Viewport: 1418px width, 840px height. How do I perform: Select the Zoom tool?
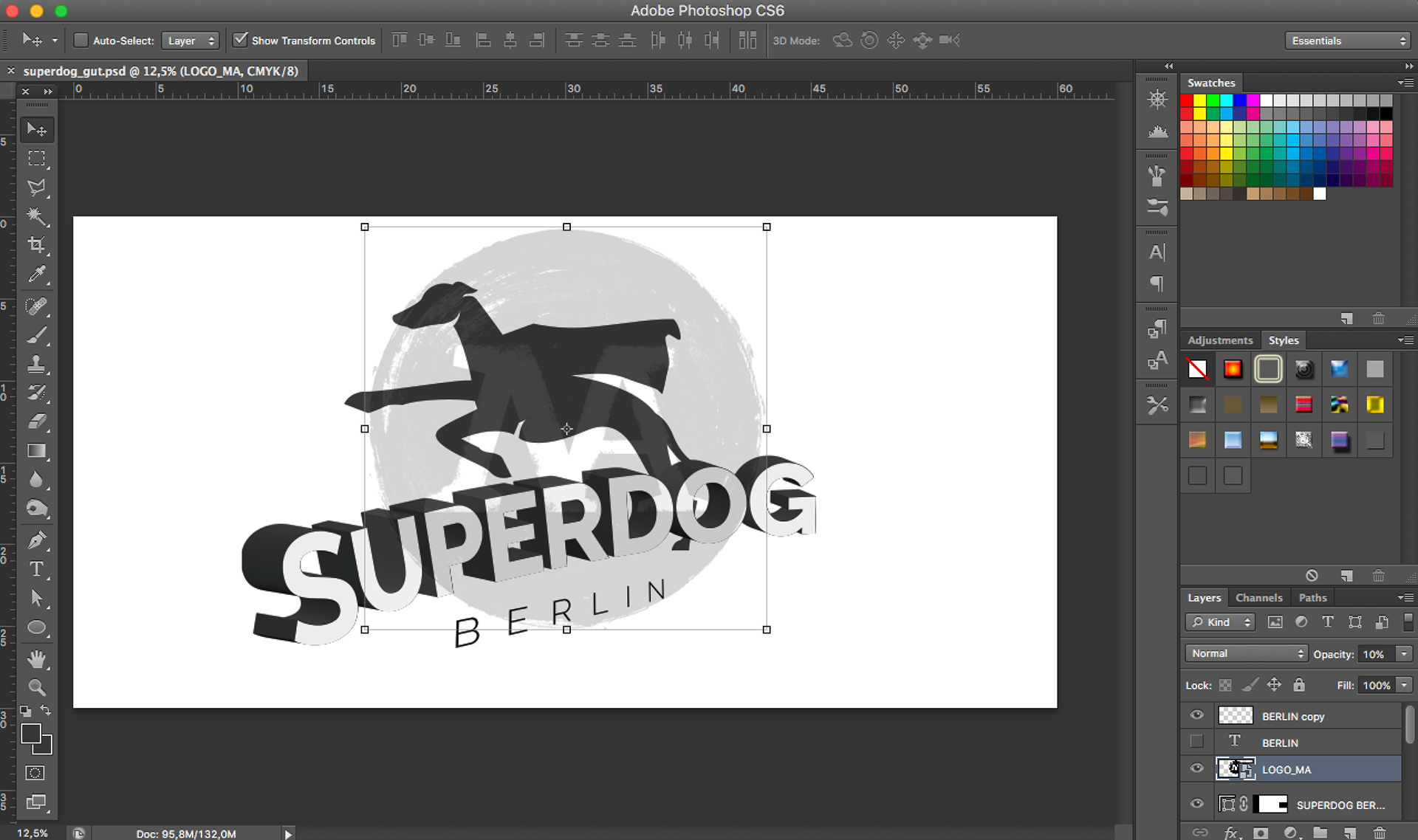(36, 687)
